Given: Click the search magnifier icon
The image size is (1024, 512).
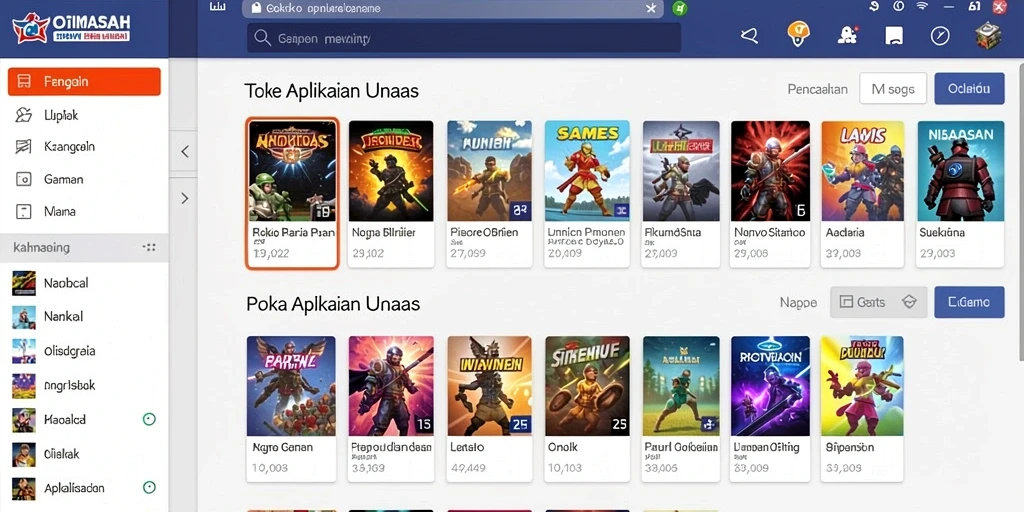Looking at the screenshot, I should 263,39.
